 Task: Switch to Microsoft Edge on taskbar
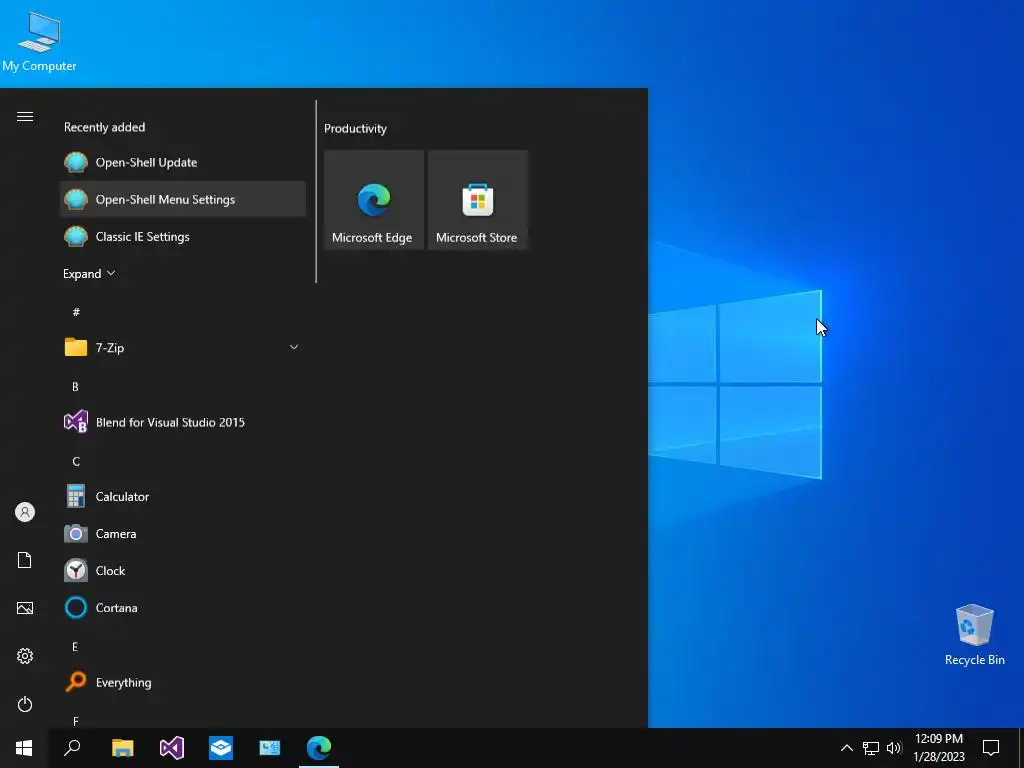tap(319, 748)
